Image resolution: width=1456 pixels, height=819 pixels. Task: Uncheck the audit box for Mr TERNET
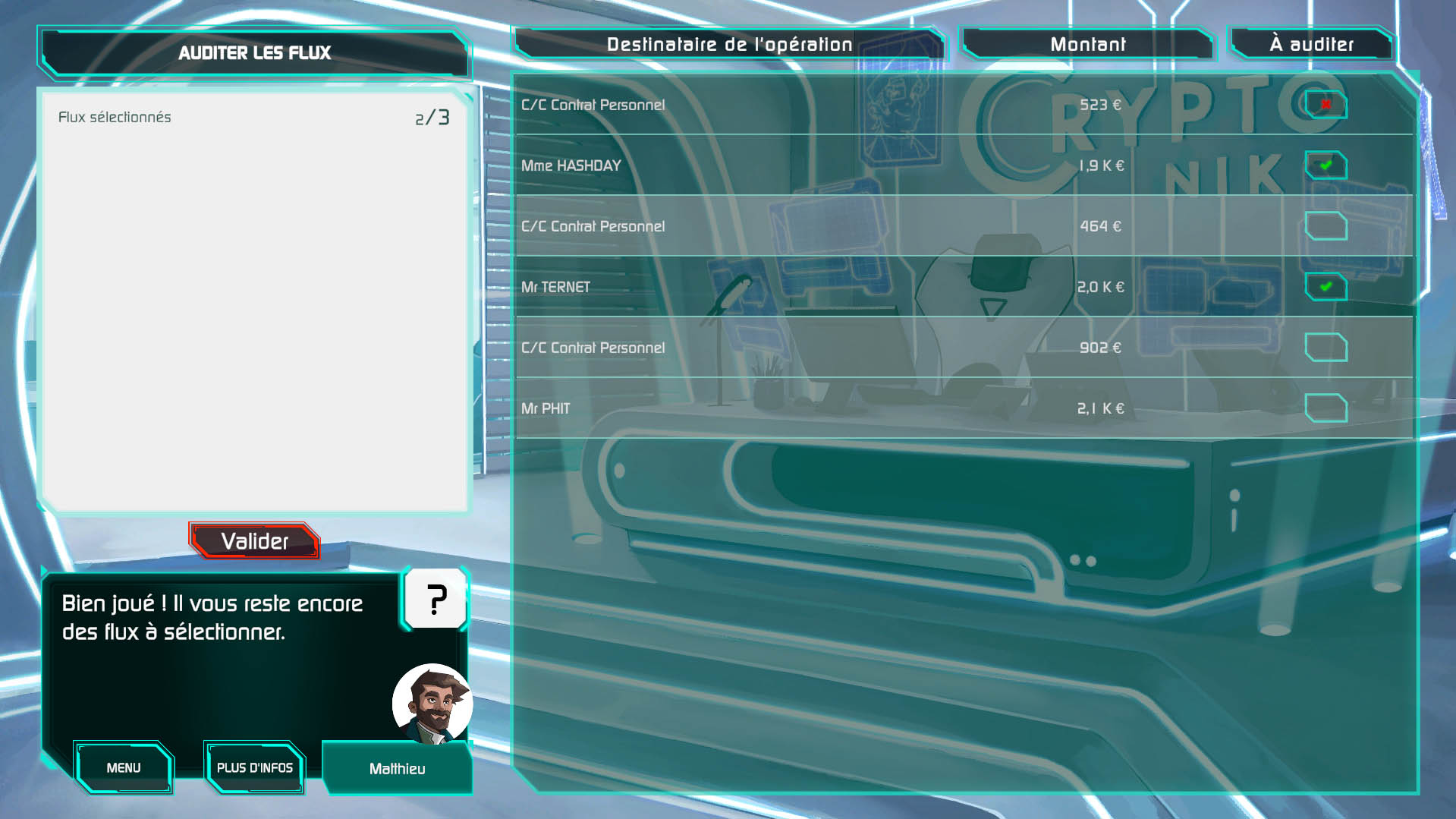click(x=1325, y=287)
